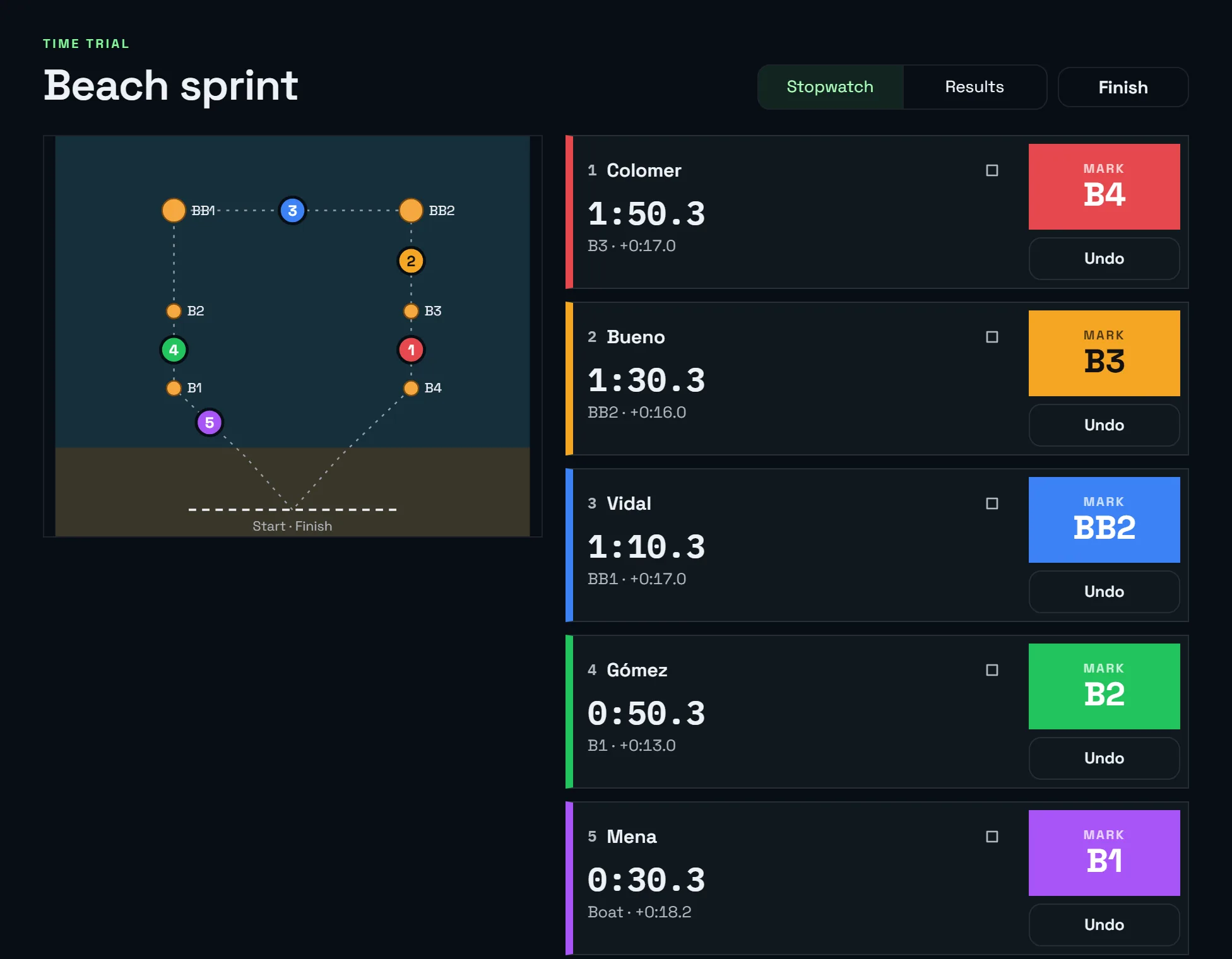Tick the checkbox on Vidal's card

pyautogui.click(x=992, y=503)
